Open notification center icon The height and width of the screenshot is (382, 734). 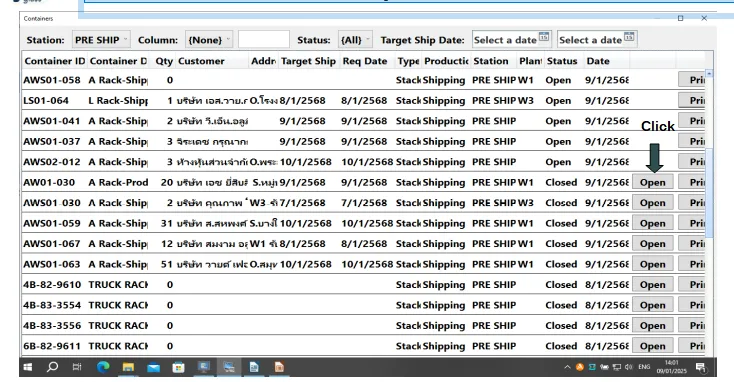(x=700, y=367)
